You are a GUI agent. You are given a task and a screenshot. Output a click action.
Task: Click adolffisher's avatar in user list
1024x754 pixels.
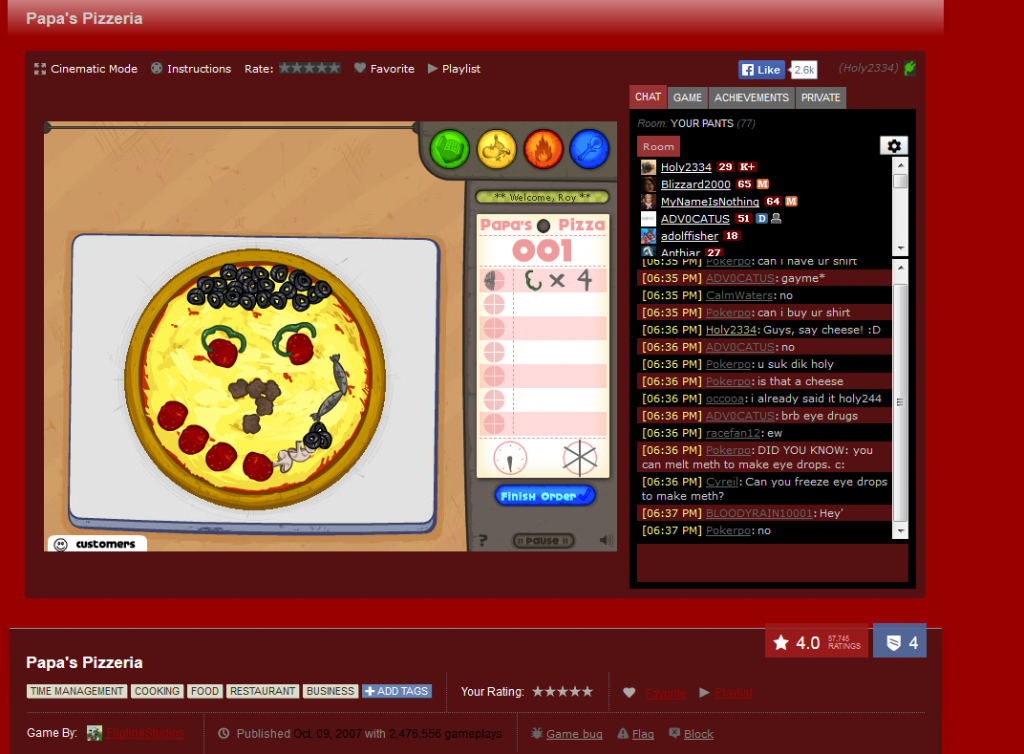(x=648, y=236)
